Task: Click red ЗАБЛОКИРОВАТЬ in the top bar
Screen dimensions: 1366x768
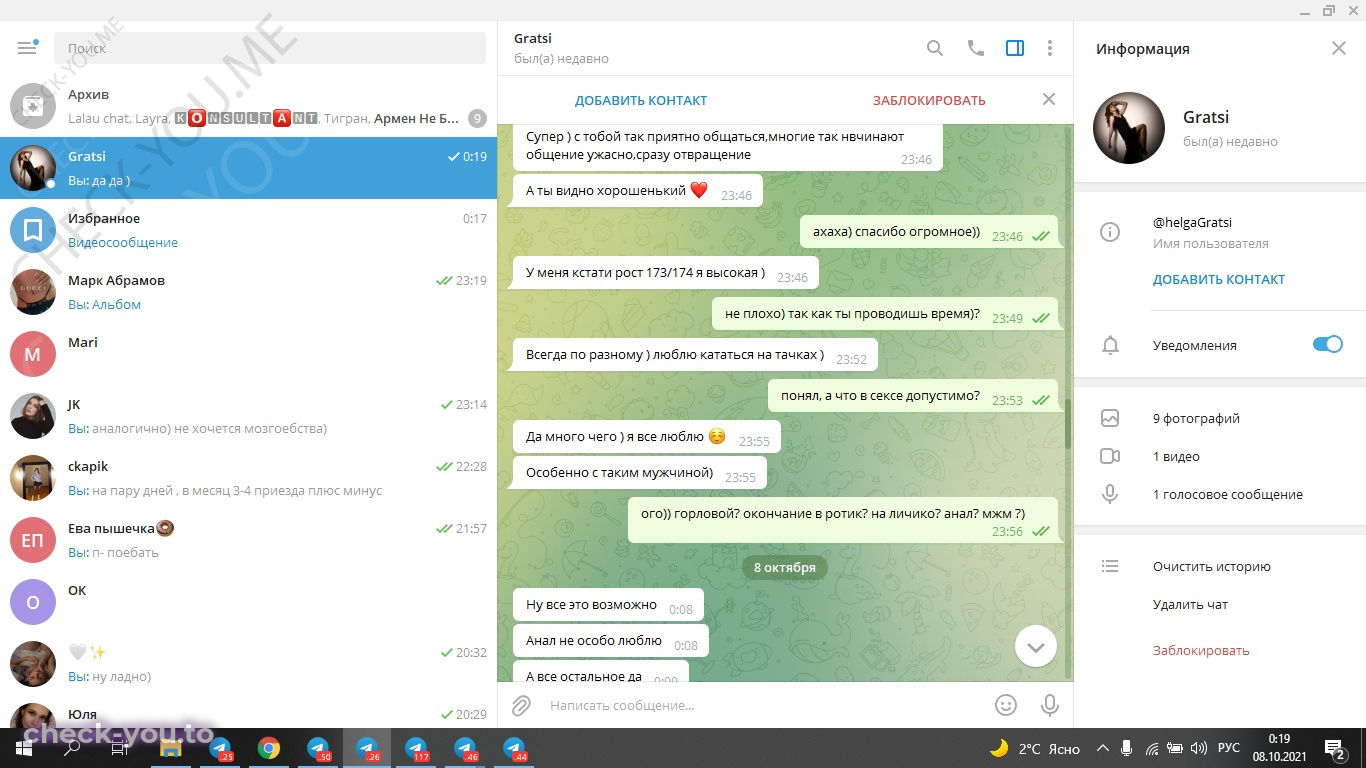Action: coord(929,100)
